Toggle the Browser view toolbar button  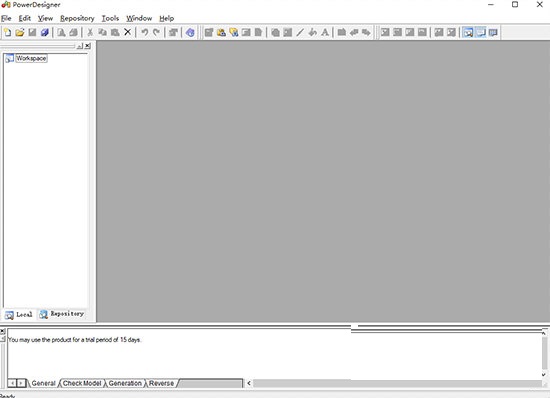(468, 33)
